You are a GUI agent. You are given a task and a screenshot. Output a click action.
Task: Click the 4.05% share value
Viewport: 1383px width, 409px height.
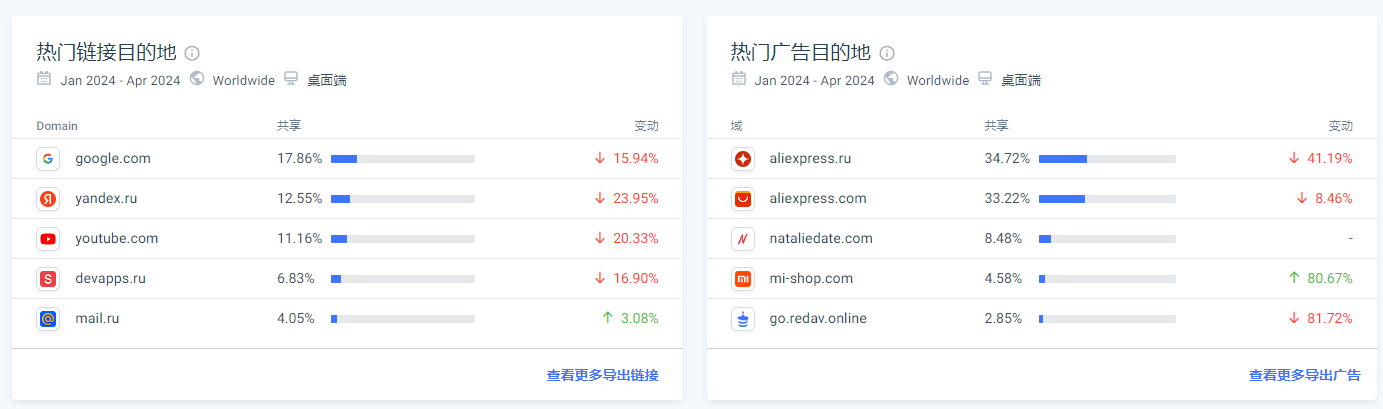[296, 319]
